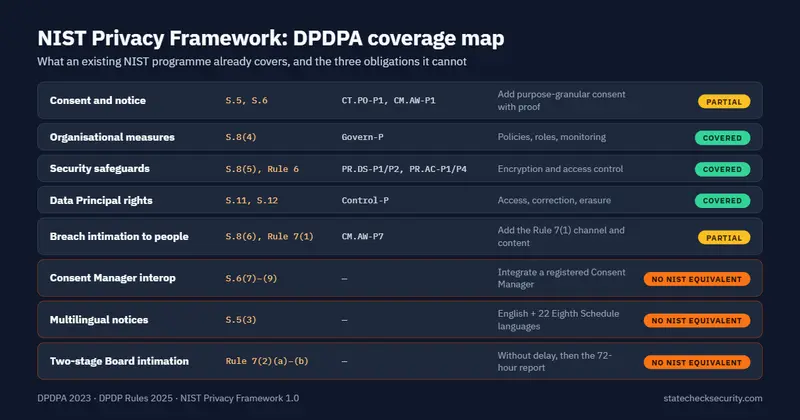Click the 'S.6(7)-(9)' section reference
Image resolution: width=800 pixels, height=420 pixels.
[x=251, y=279]
